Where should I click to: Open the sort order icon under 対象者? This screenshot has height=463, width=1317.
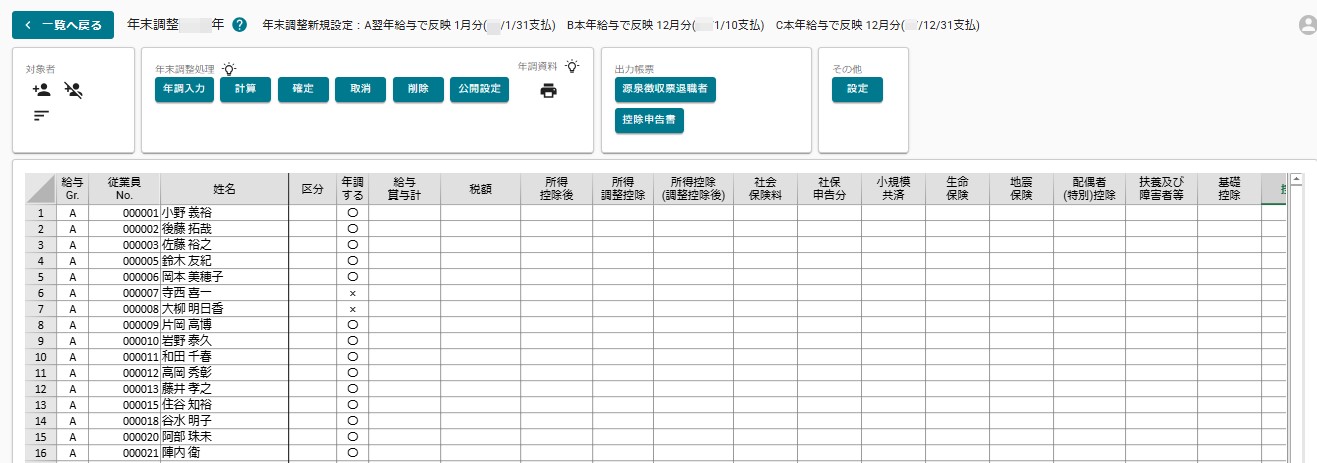41,115
